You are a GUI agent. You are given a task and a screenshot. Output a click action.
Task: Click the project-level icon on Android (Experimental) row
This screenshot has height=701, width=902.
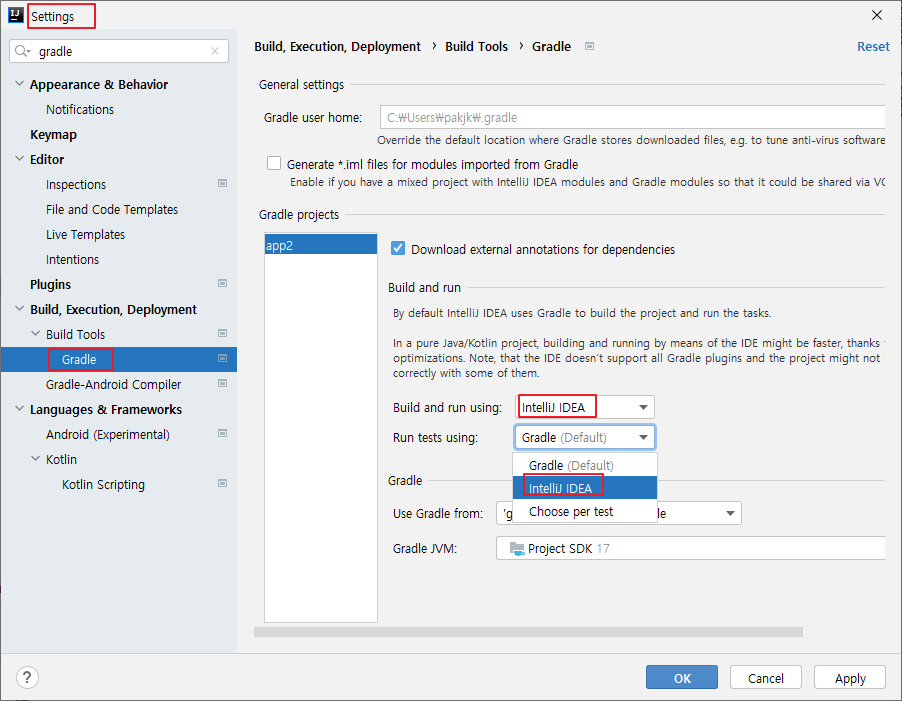(x=222, y=434)
